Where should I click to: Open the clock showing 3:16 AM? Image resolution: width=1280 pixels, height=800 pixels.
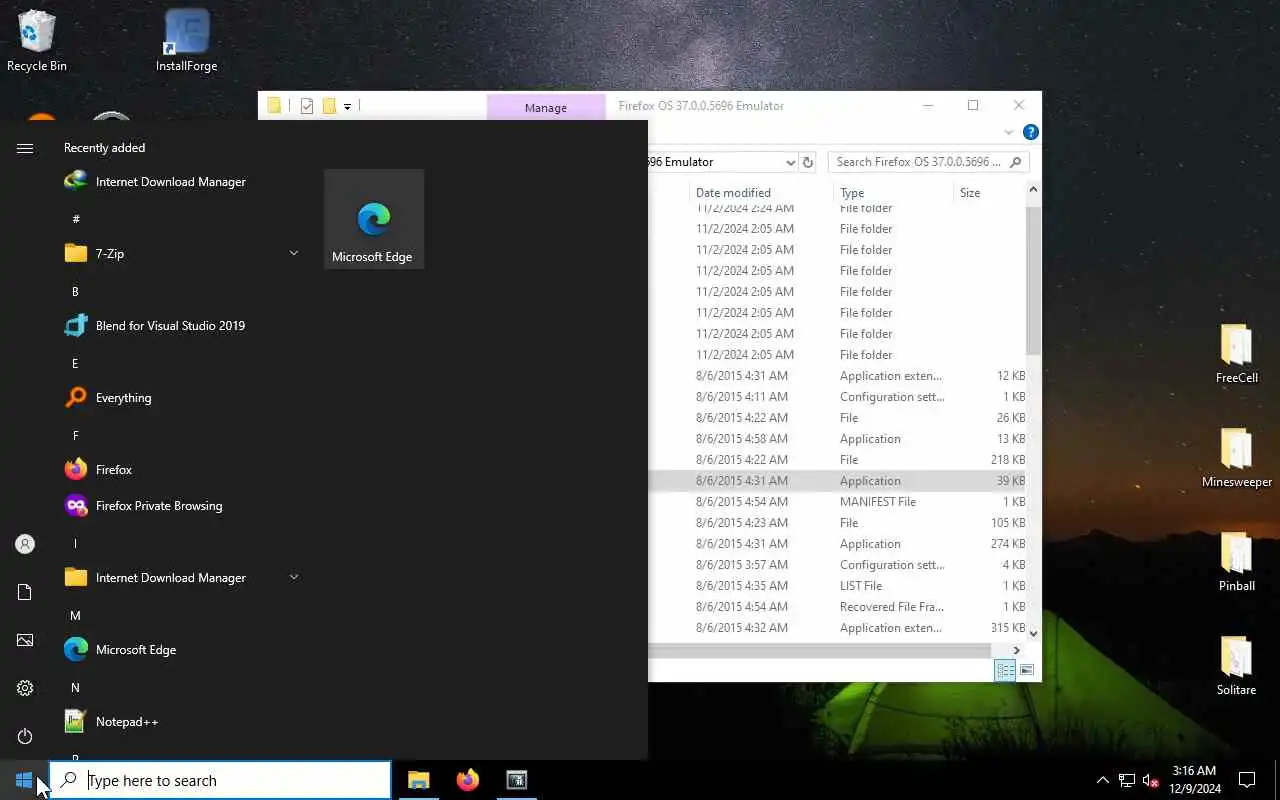(x=1195, y=780)
